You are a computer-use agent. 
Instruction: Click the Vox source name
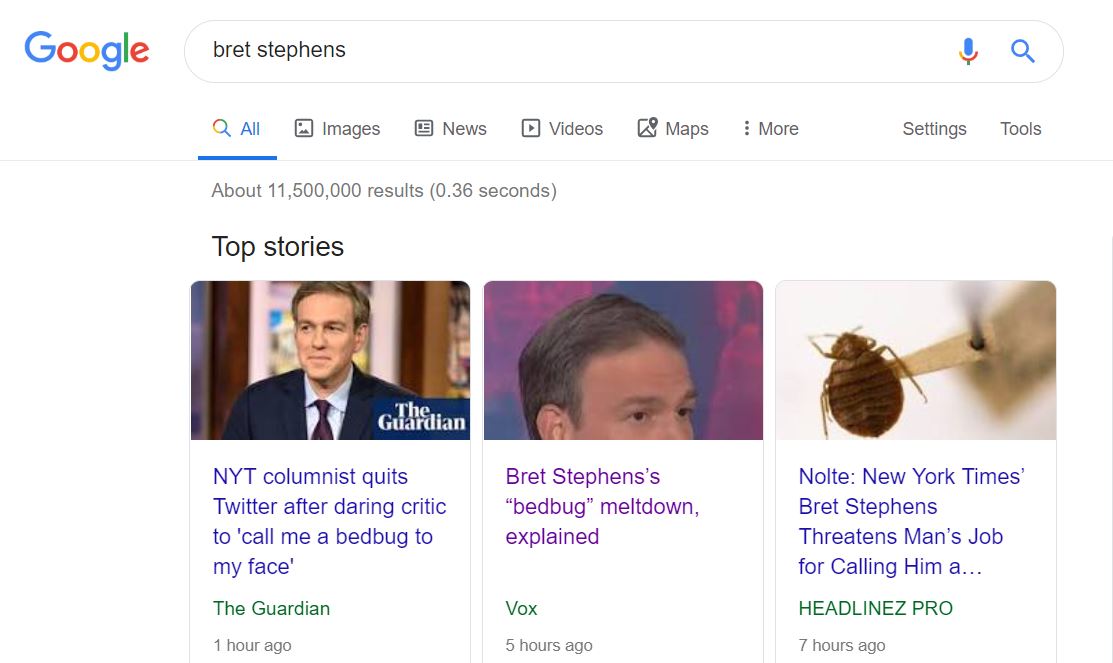point(521,608)
